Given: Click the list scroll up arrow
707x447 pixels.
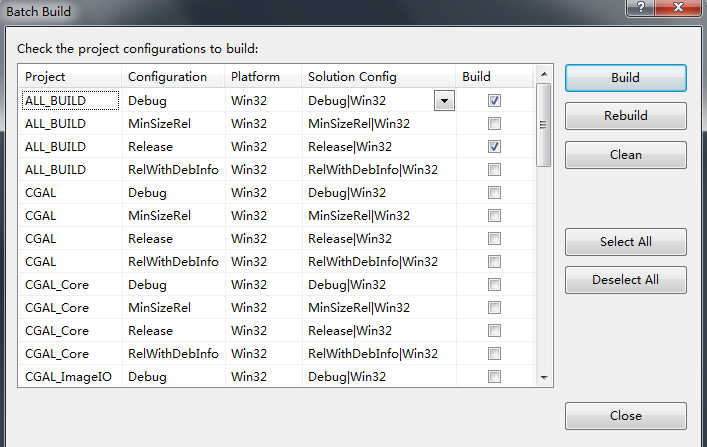Looking at the screenshot, I should (x=544, y=74).
